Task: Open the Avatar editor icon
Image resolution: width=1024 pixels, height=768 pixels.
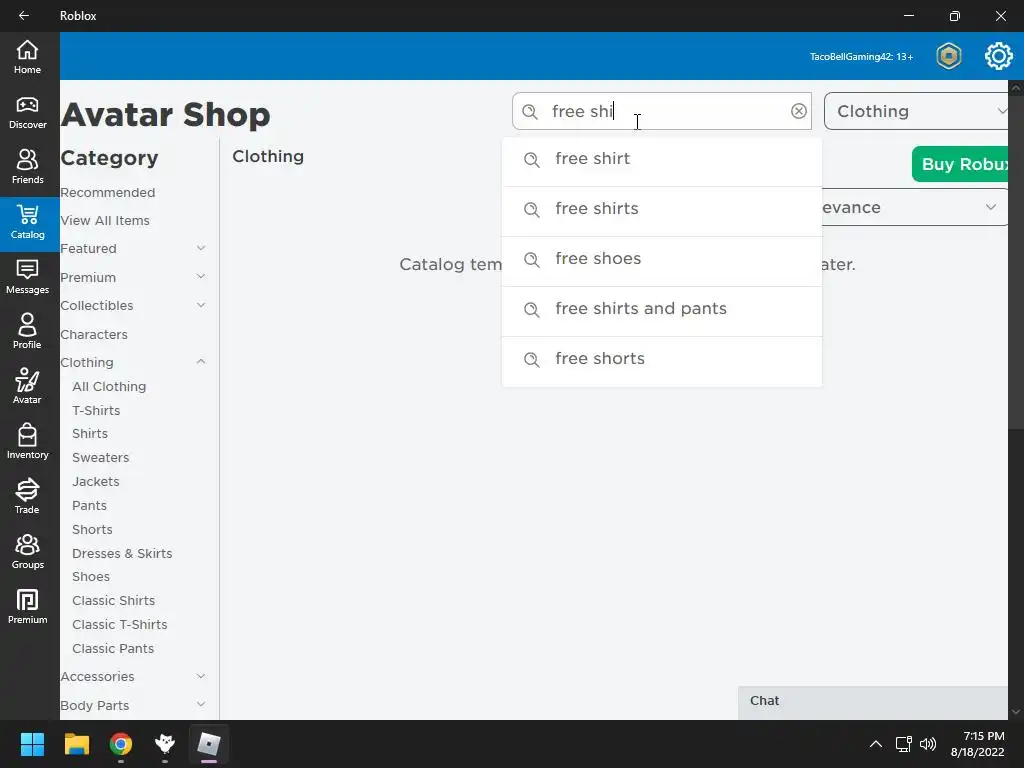Action: 27,387
